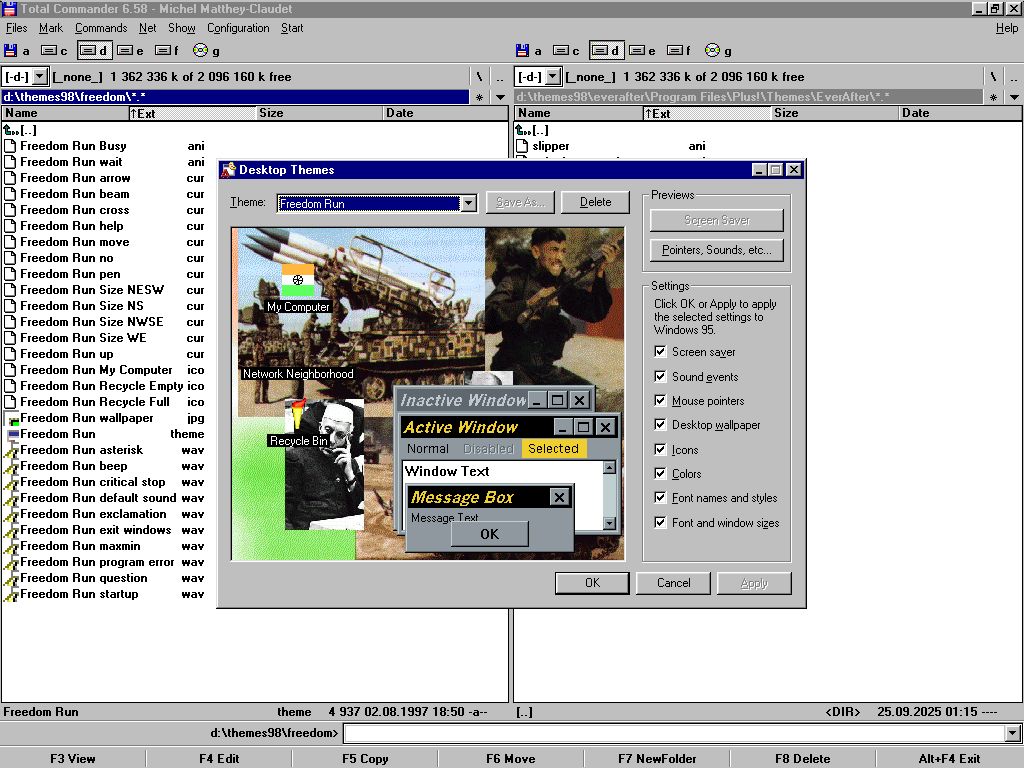Image resolution: width=1024 pixels, height=768 pixels.
Task: Uncheck the Screen saver checkbox
Action: pyautogui.click(x=660, y=352)
